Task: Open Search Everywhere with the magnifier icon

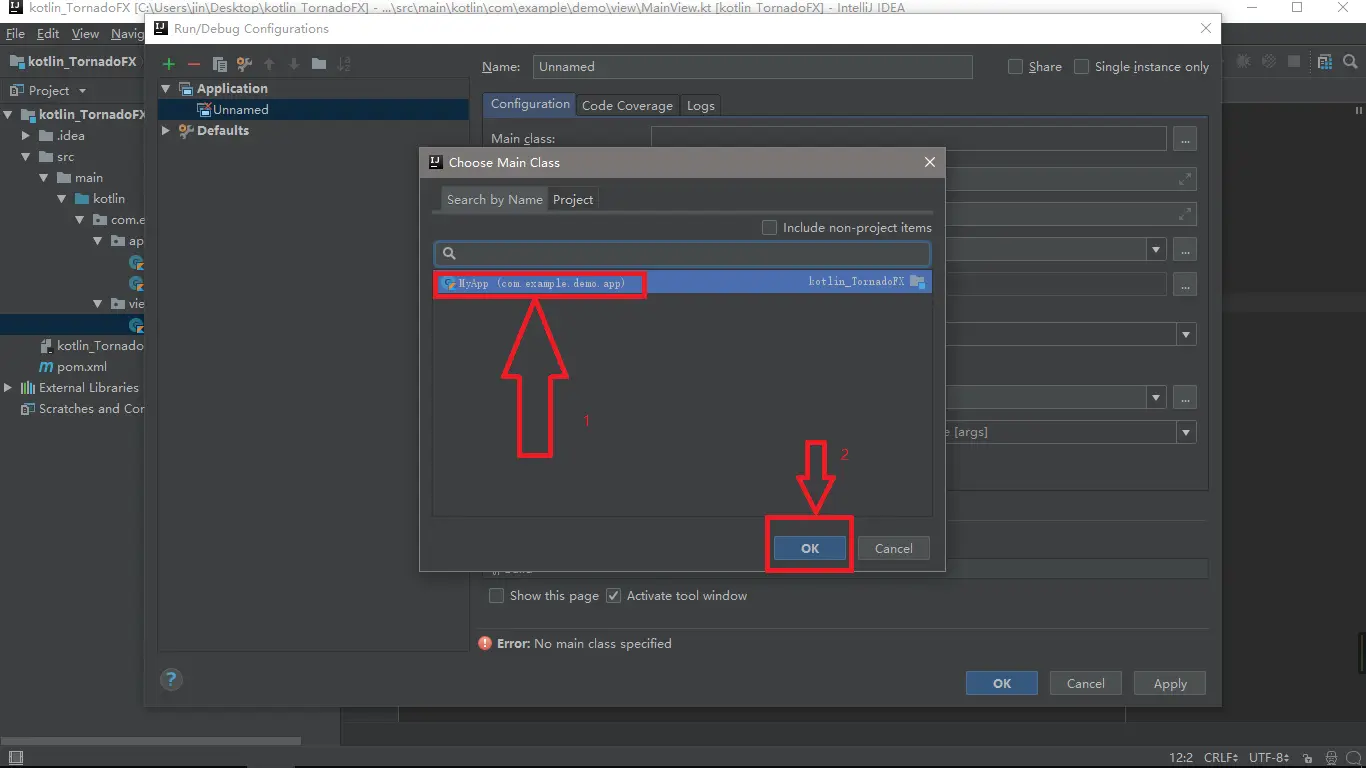Action: pos(1350,61)
